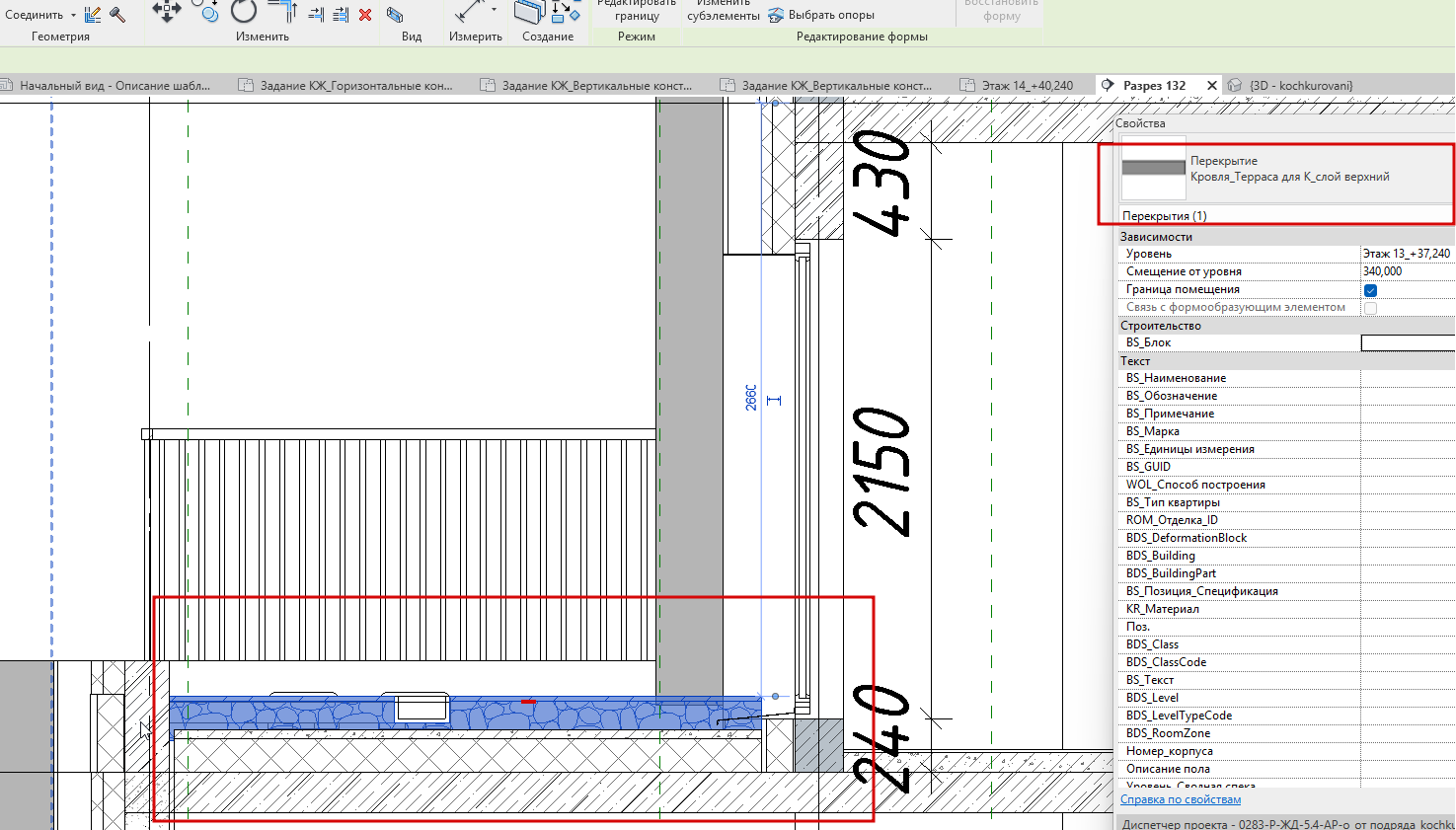Open the Справка по свойствам link
The height and width of the screenshot is (830, 1456).
click(x=1181, y=799)
